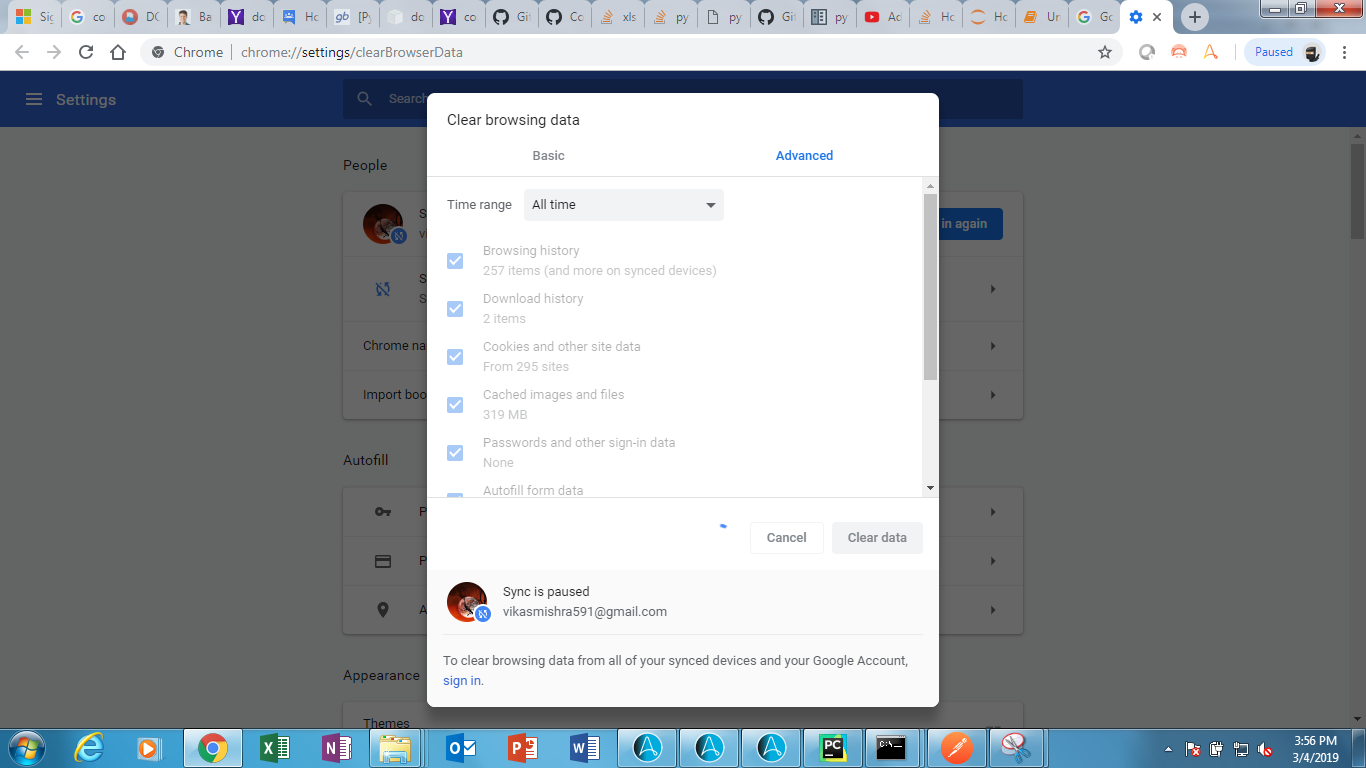Select the Advanced tab
1366x768 pixels.
(x=804, y=156)
